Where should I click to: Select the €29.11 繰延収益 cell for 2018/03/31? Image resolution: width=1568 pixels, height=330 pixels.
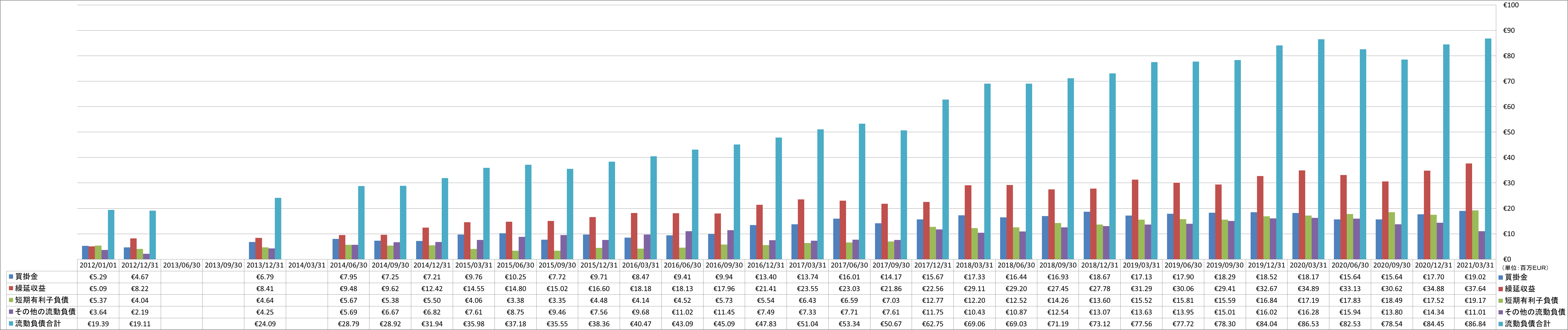click(x=974, y=289)
